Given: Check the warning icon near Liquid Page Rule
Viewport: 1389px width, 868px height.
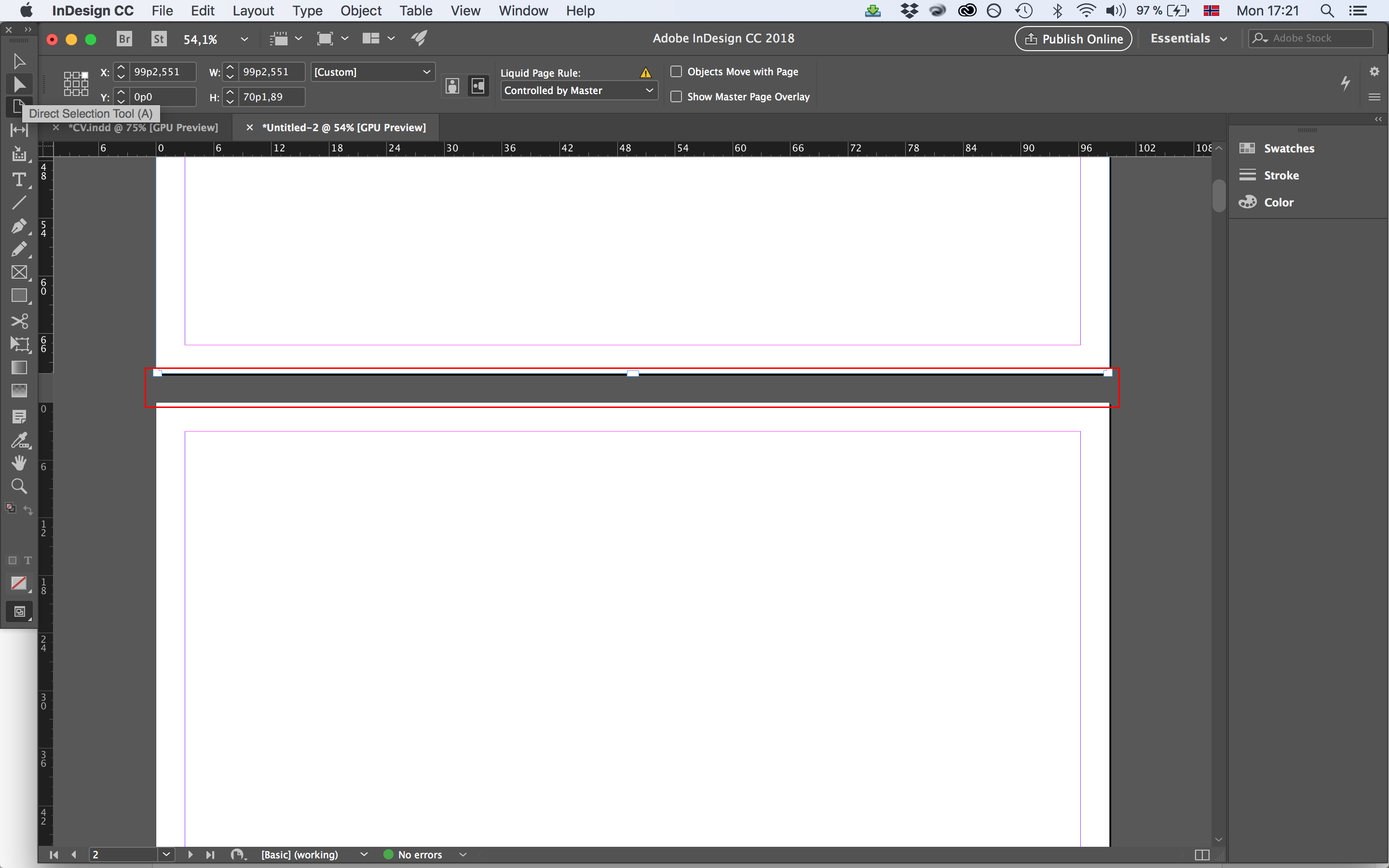Looking at the screenshot, I should coord(647,72).
